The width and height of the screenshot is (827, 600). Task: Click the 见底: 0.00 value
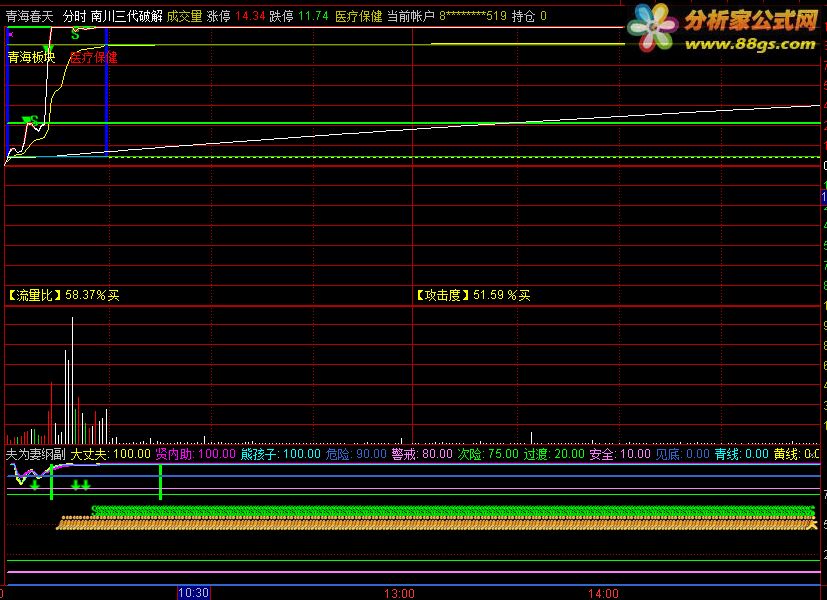[682, 454]
